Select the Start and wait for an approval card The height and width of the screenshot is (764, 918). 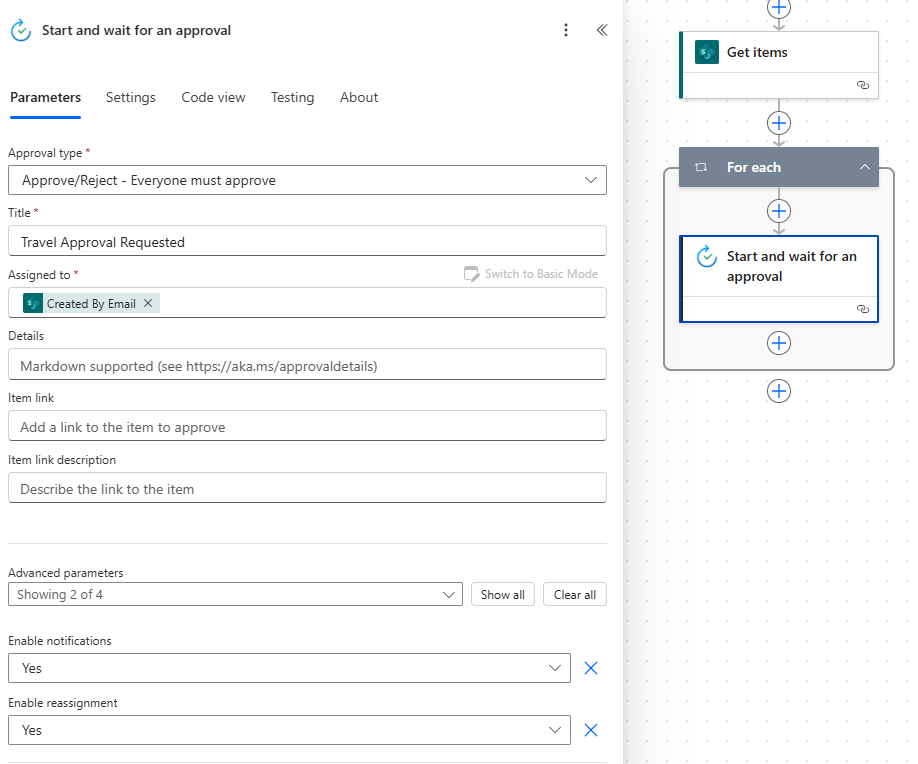pyautogui.click(x=779, y=279)
